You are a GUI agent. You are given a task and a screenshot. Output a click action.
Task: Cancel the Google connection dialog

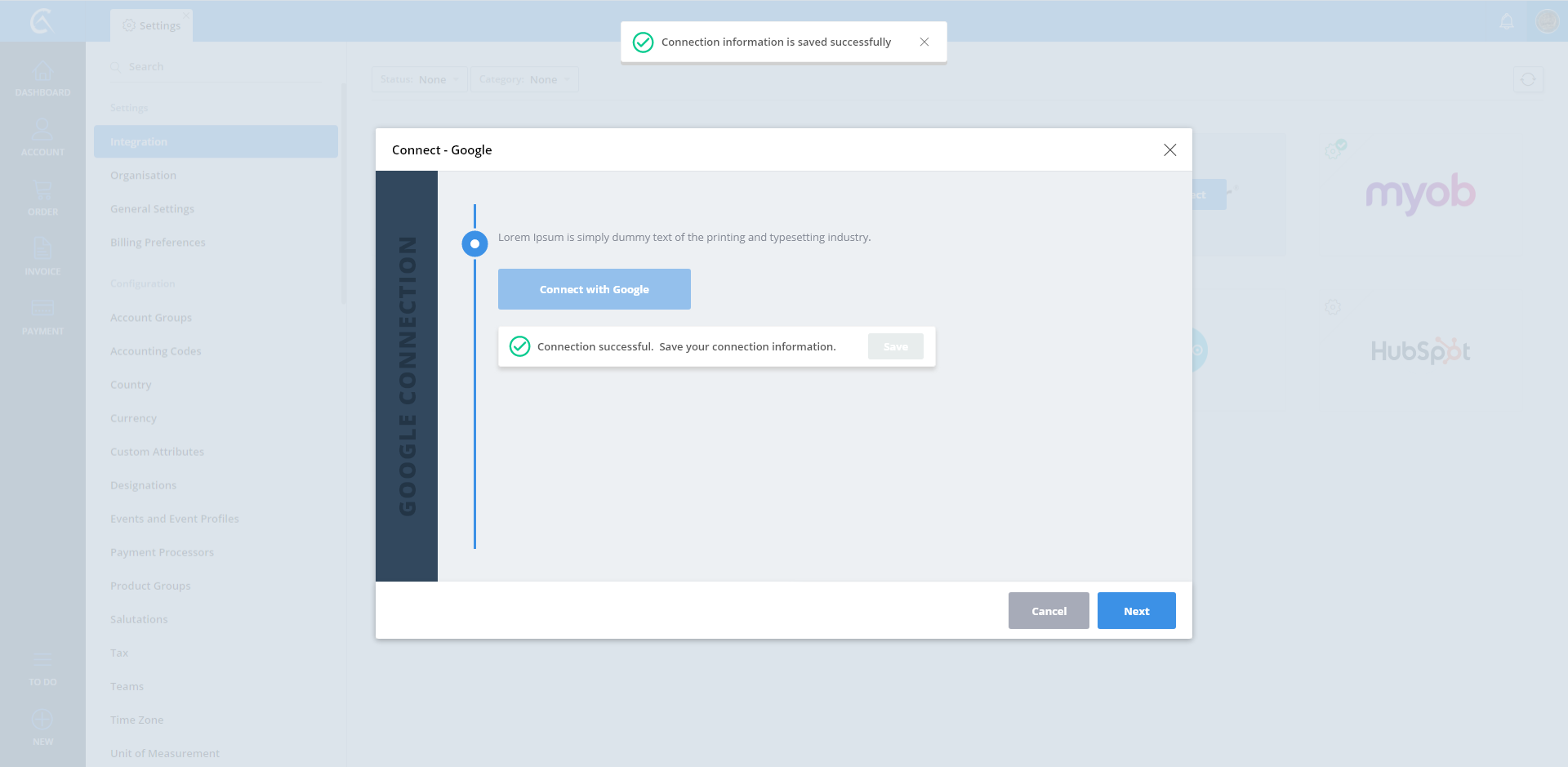tap(1049, 611)
